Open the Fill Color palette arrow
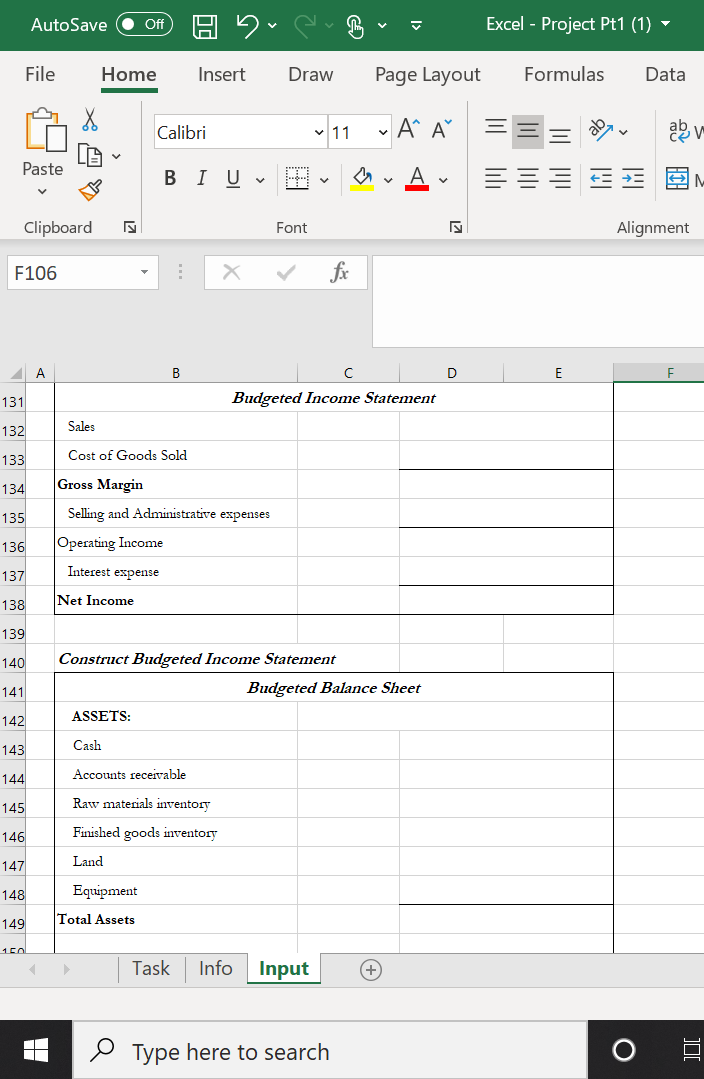The height and width of the screenshot is (1079, 704). pyautogui.click(x=388, y=180)
